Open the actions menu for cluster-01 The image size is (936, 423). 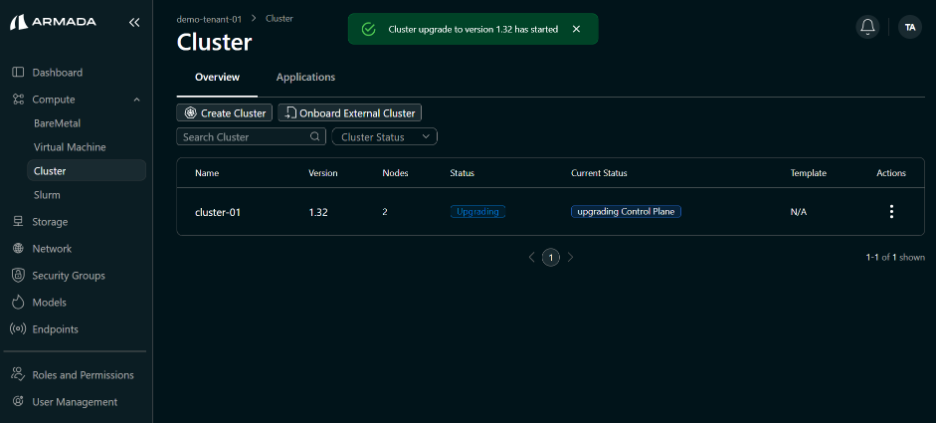click(x=891, y=211)
